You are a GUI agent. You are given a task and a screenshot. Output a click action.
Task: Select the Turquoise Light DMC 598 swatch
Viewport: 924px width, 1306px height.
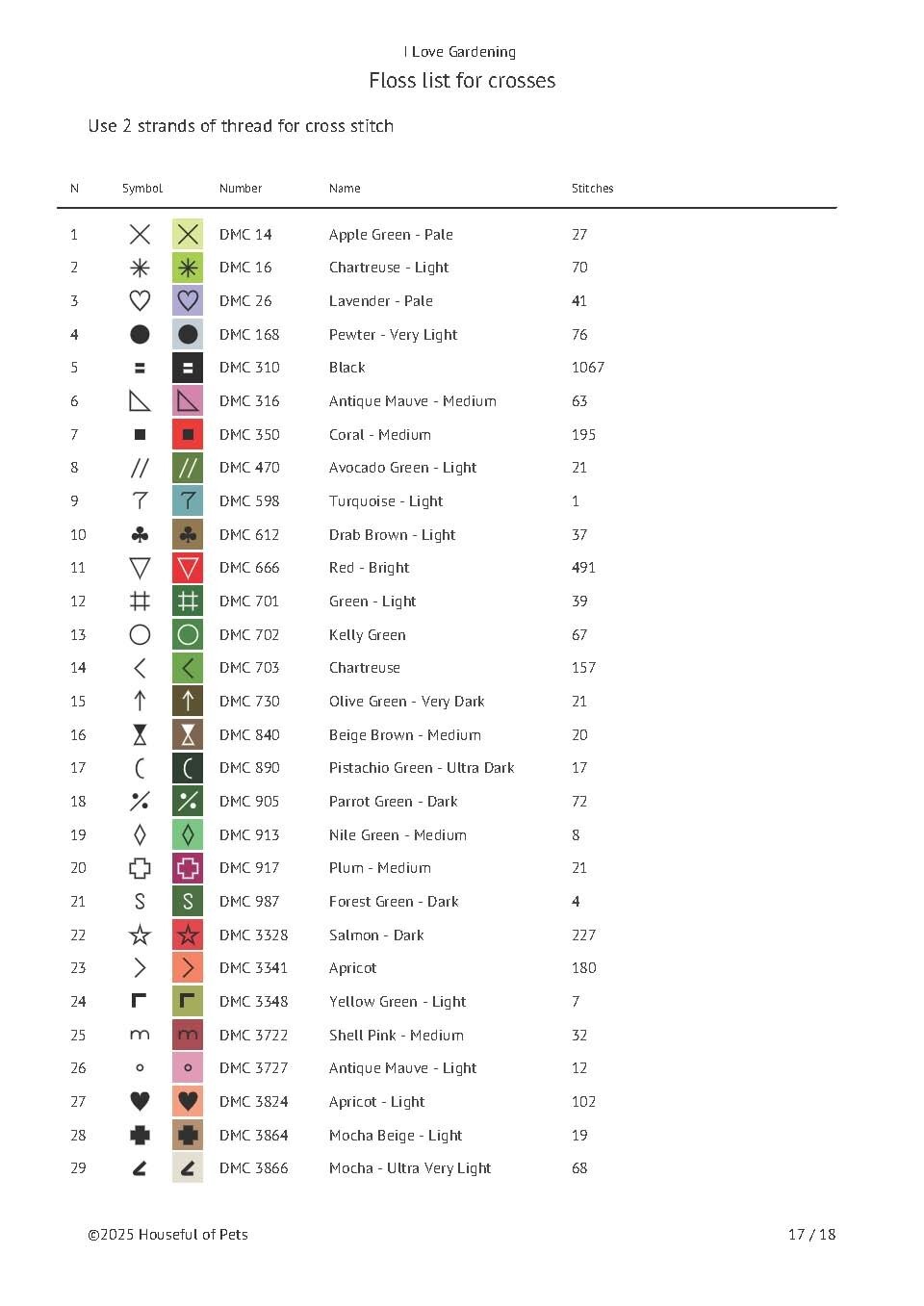click(188, 501)
